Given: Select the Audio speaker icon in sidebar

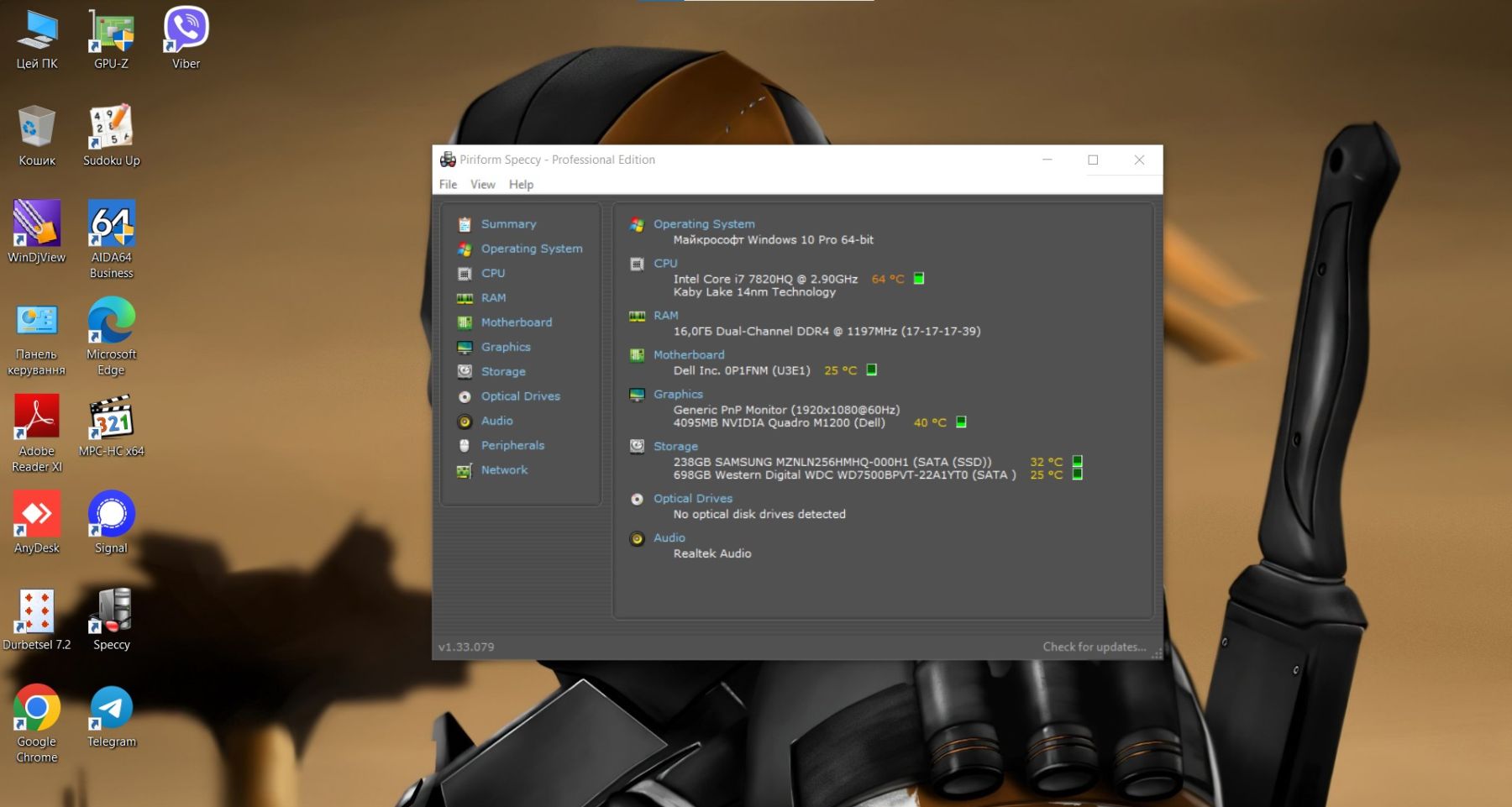Looking at the screenshot, I should click(465, 421).
